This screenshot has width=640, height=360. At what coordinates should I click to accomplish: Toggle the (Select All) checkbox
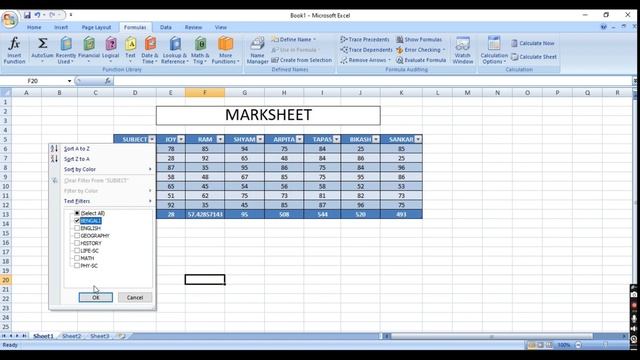point(77,213)
